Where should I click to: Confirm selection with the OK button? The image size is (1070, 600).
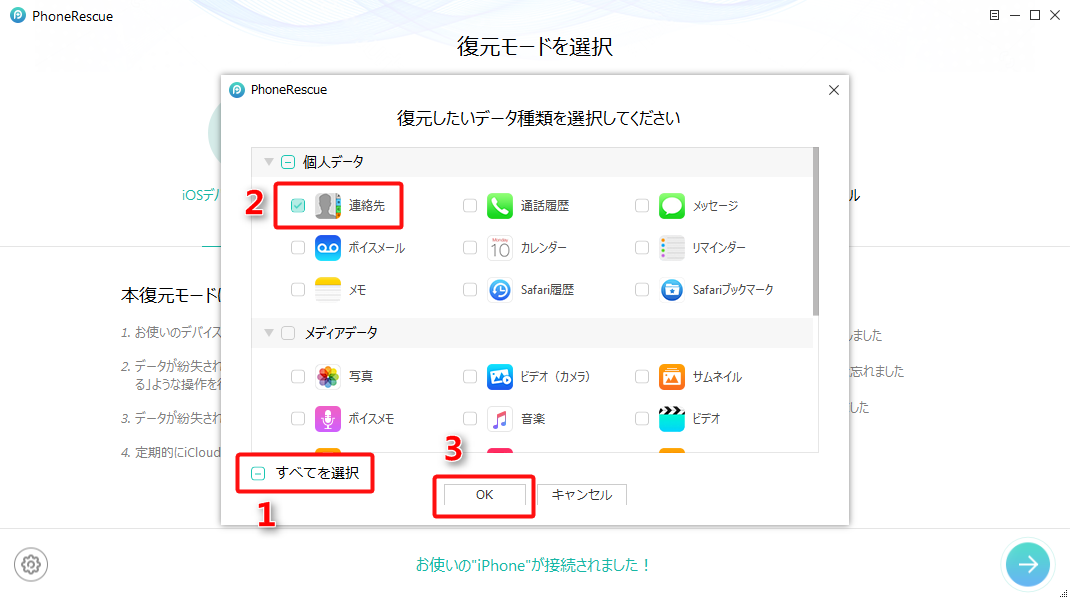click(x=485, y=495)
